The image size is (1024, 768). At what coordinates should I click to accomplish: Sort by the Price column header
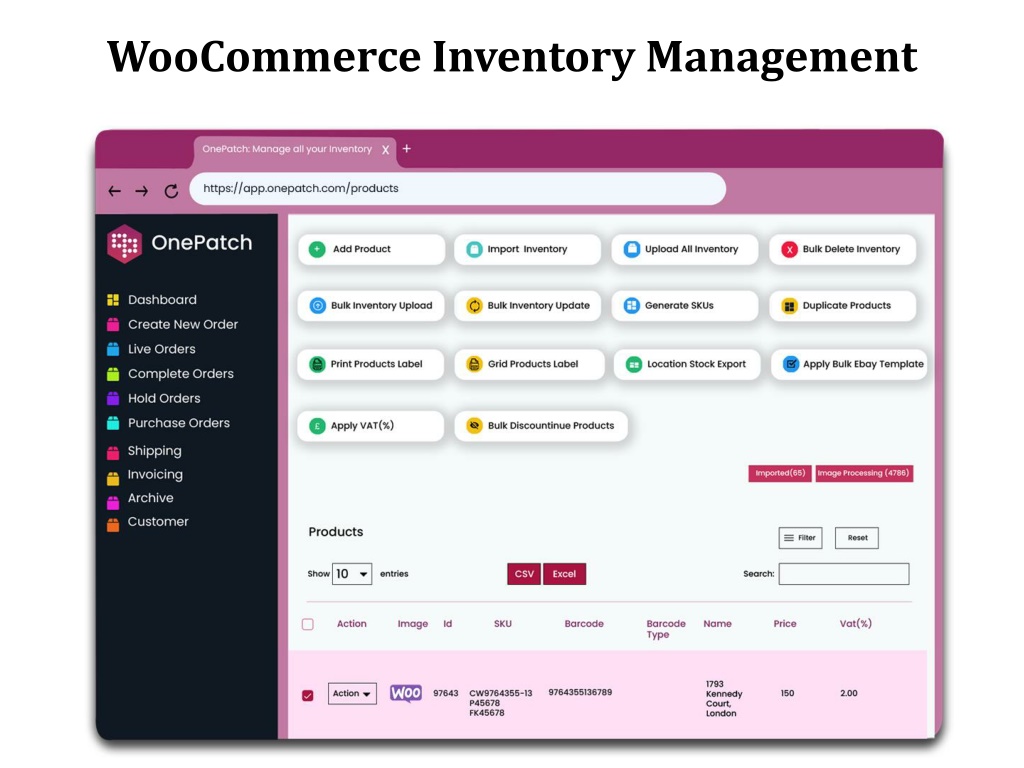click(x=785, y=624)
